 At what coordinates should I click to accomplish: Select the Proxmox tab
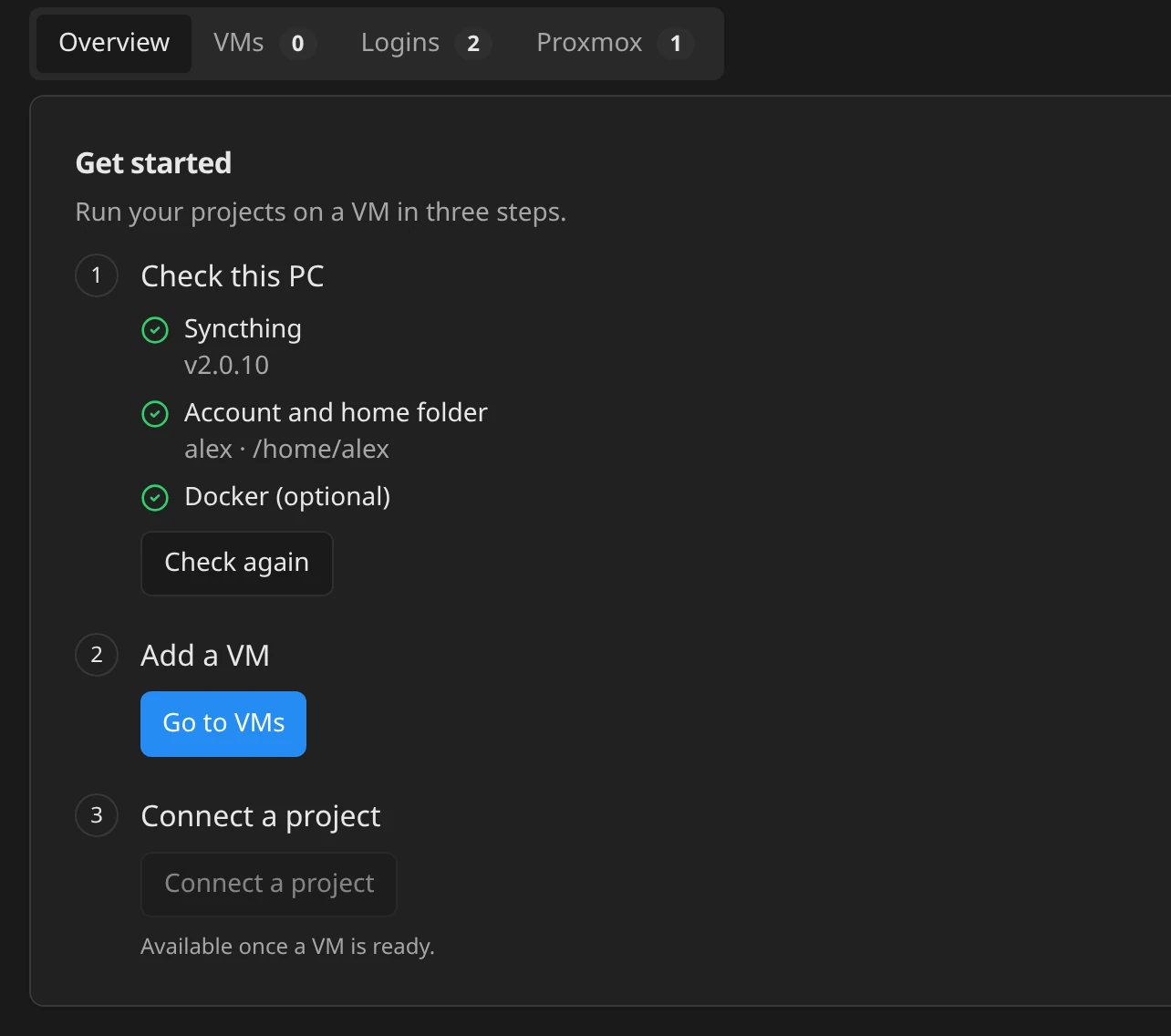(615, 43)
